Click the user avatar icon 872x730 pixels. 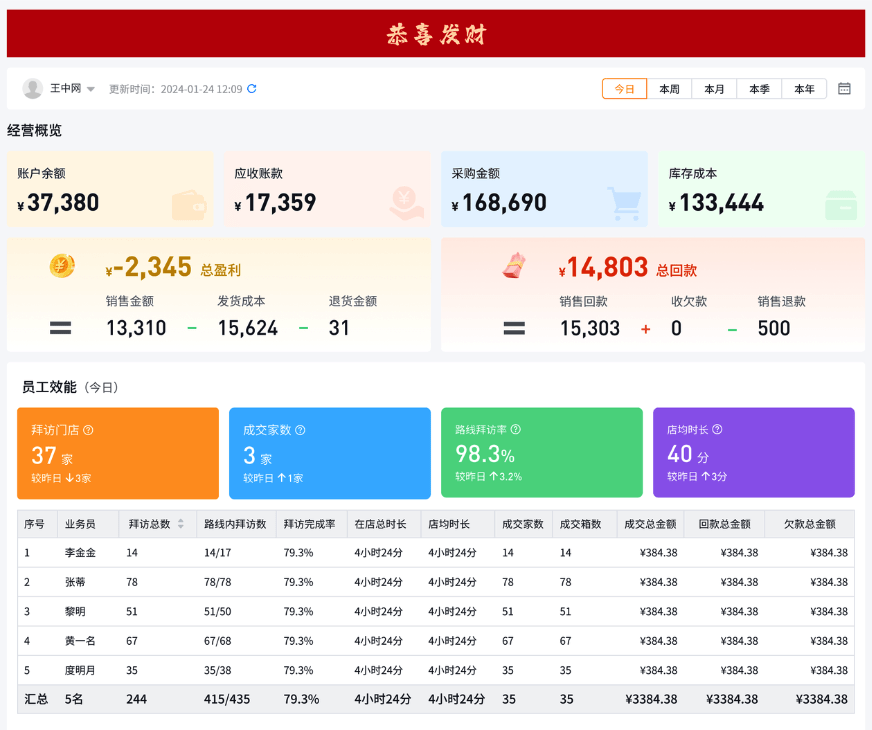[33, 89]
